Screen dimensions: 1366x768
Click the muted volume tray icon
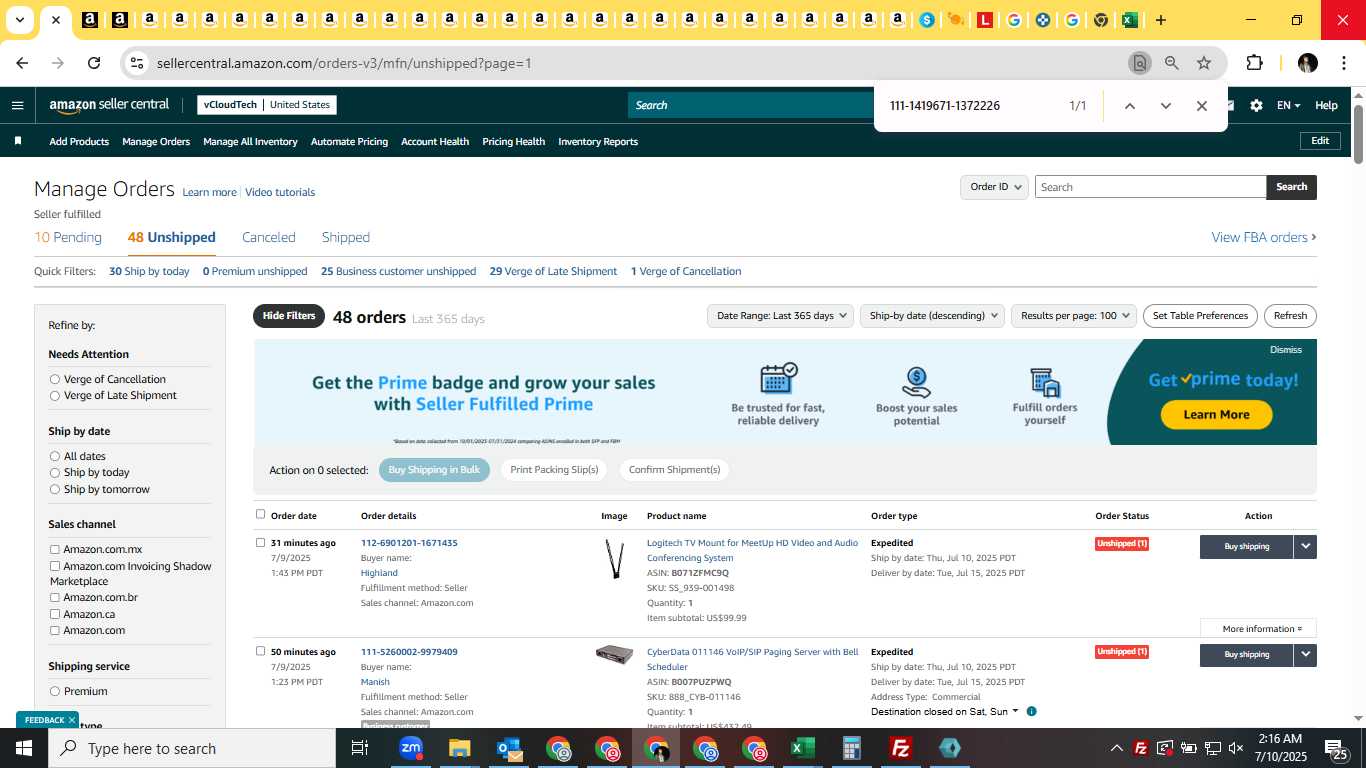pyautogui.click(x=1236, y=748)
